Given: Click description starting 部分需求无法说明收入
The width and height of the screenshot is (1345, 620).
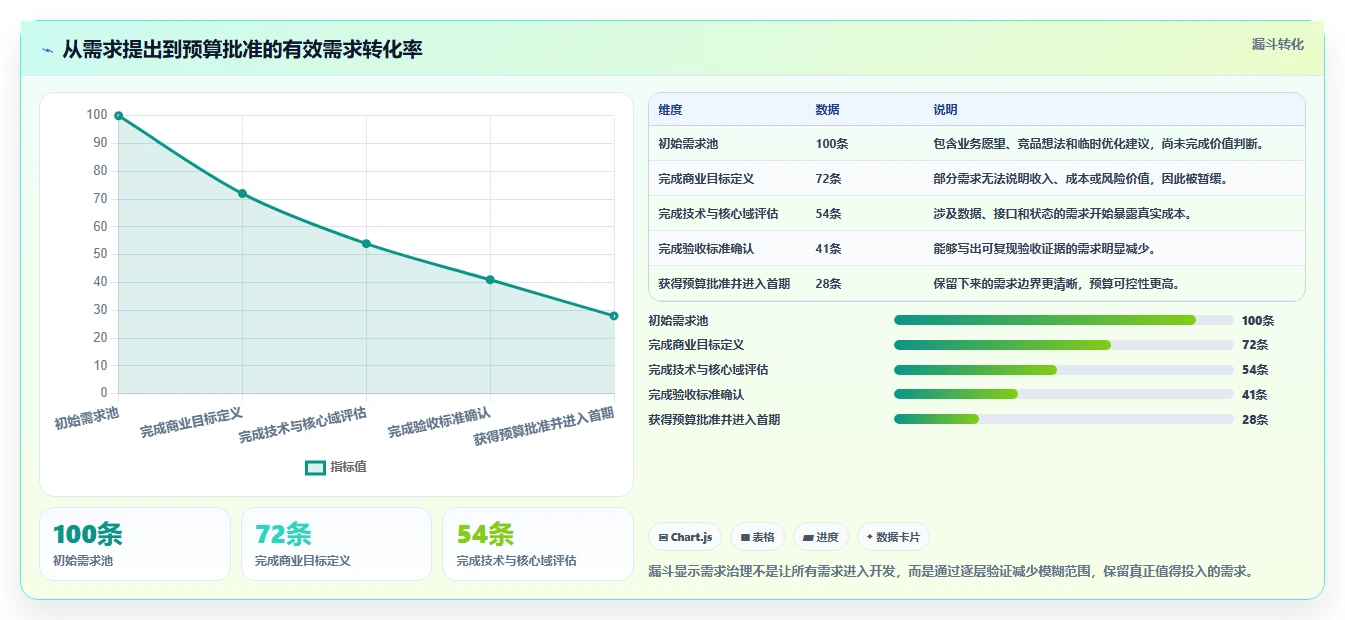Looking at the screenshot, I should click(x=1080, y=178).
